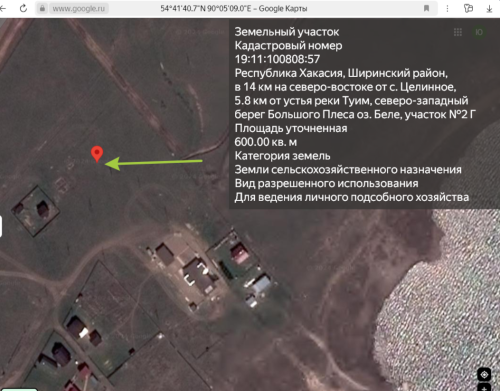Zoom in with the plus button
The height and width of the screenshot is (391, 500).
[484, 388]
